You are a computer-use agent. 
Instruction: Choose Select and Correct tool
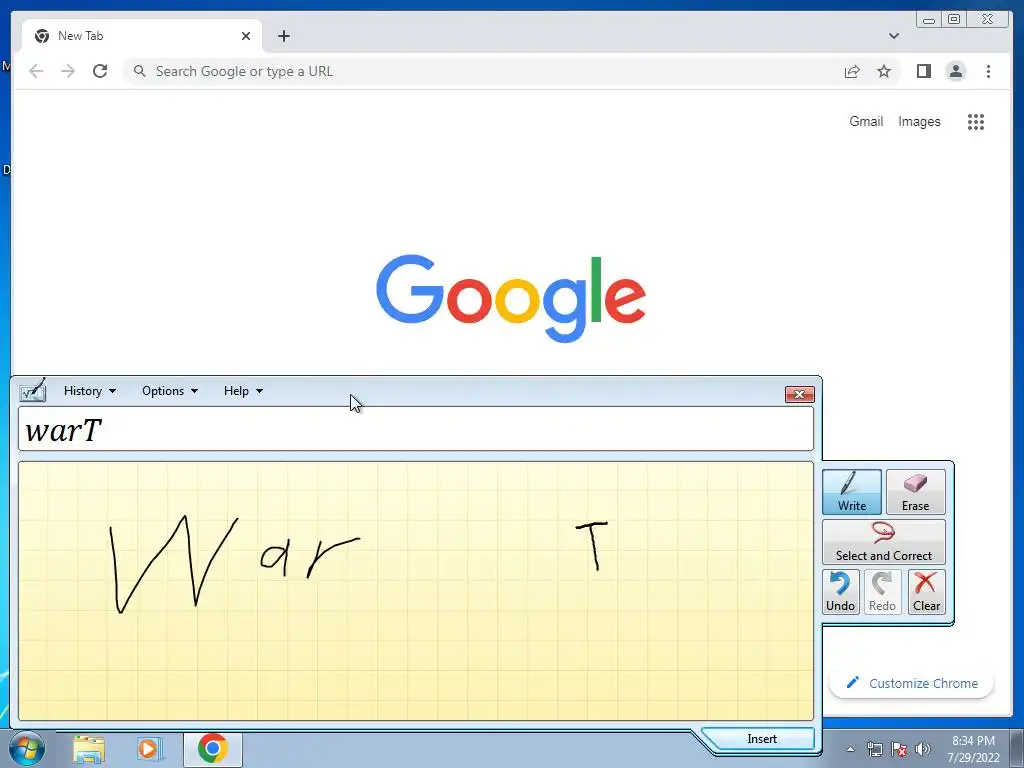(x=884, y=542)
